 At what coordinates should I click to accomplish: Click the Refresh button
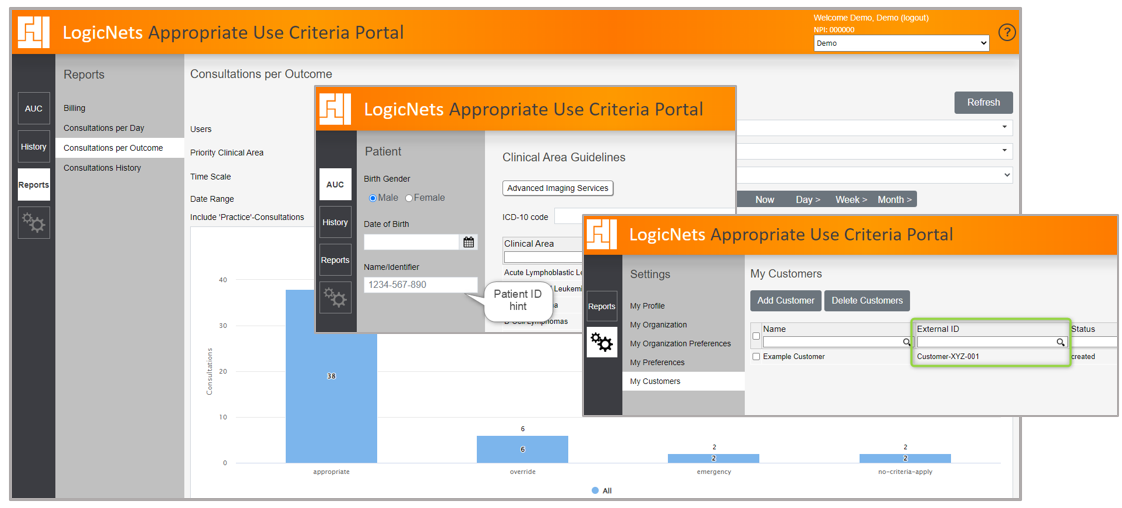click(x=983, y=102)
